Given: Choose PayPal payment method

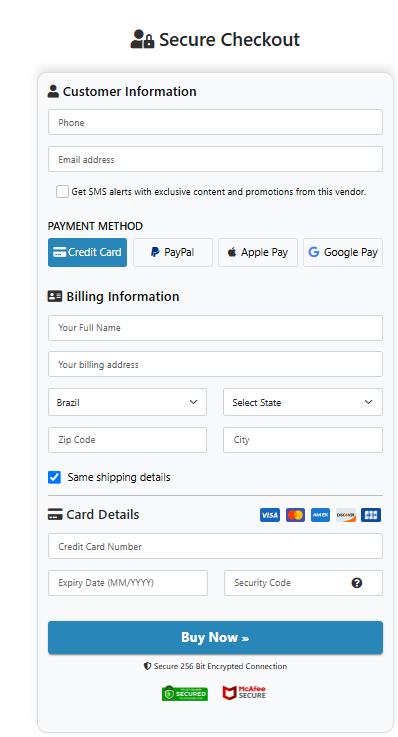Looking at the screenshot, I should 173,252.
